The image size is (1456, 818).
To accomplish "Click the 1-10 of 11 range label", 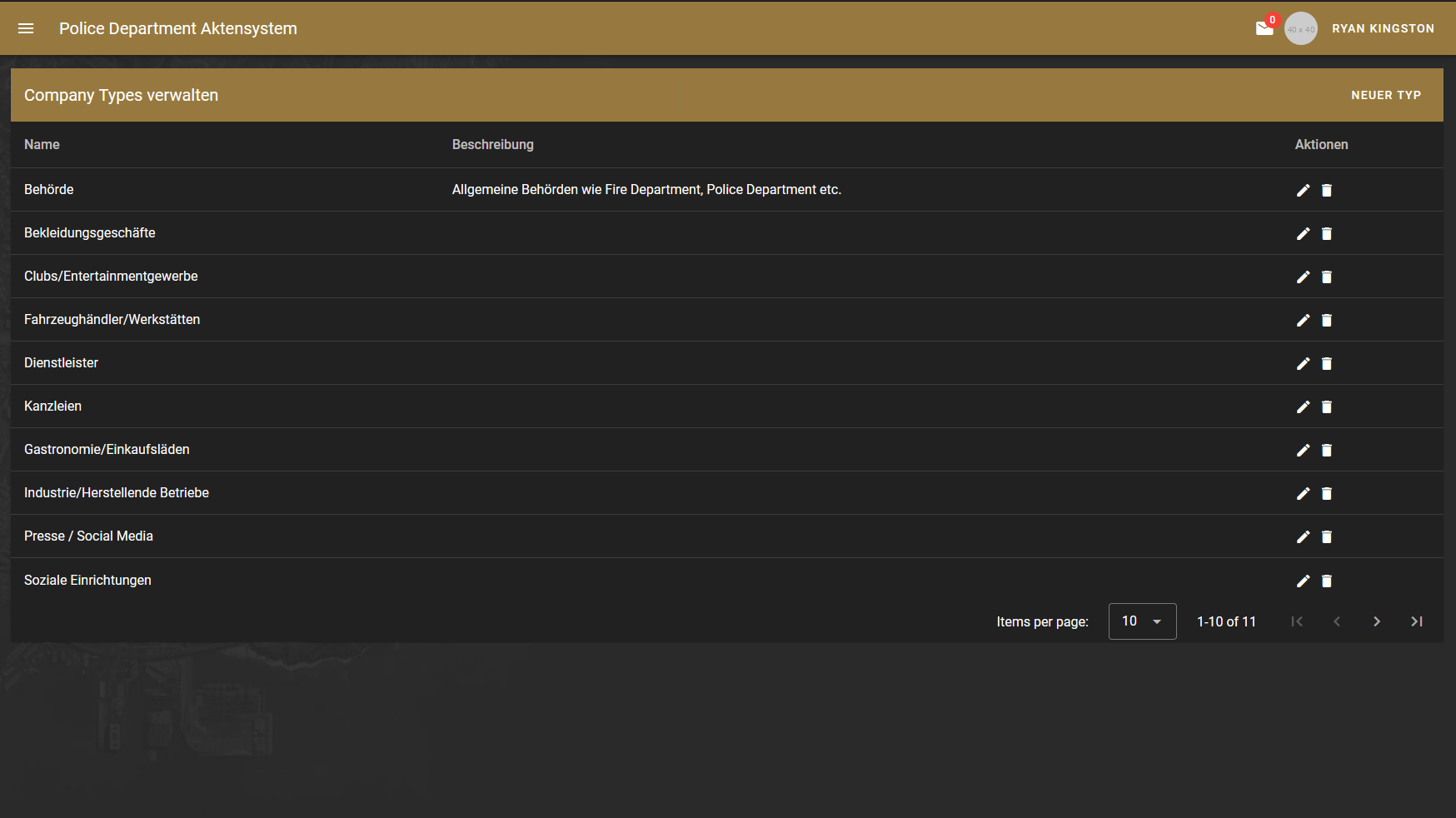I will point(1226,621).
